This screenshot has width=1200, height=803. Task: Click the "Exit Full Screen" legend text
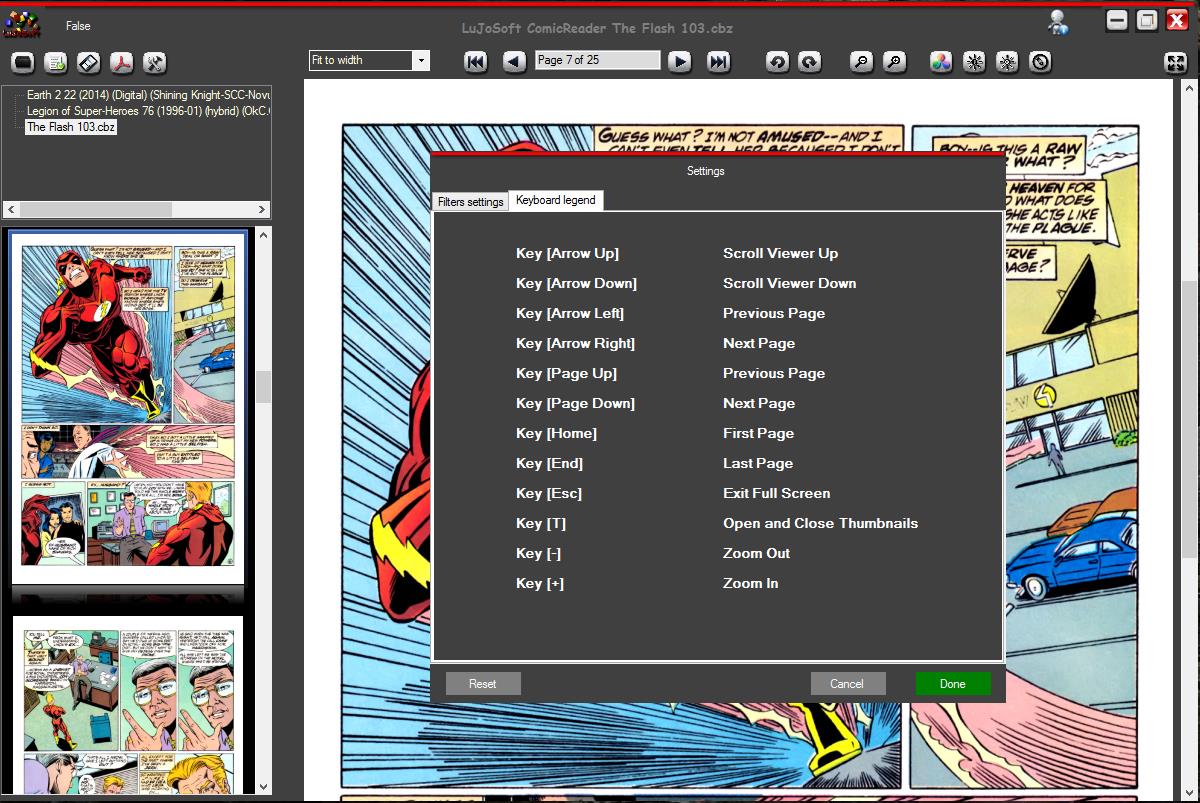(x=777, y=493)
